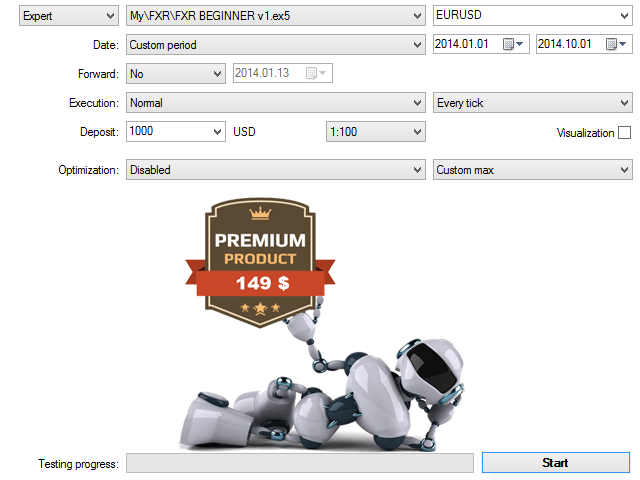The image size is (640, 480).
Task: Open calendar for start date 2014.01.01
Action: (x=513, y=44)
